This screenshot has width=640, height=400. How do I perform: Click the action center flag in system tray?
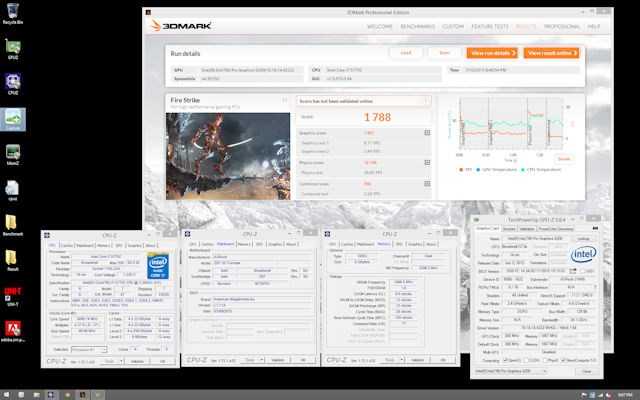[584, 395]
